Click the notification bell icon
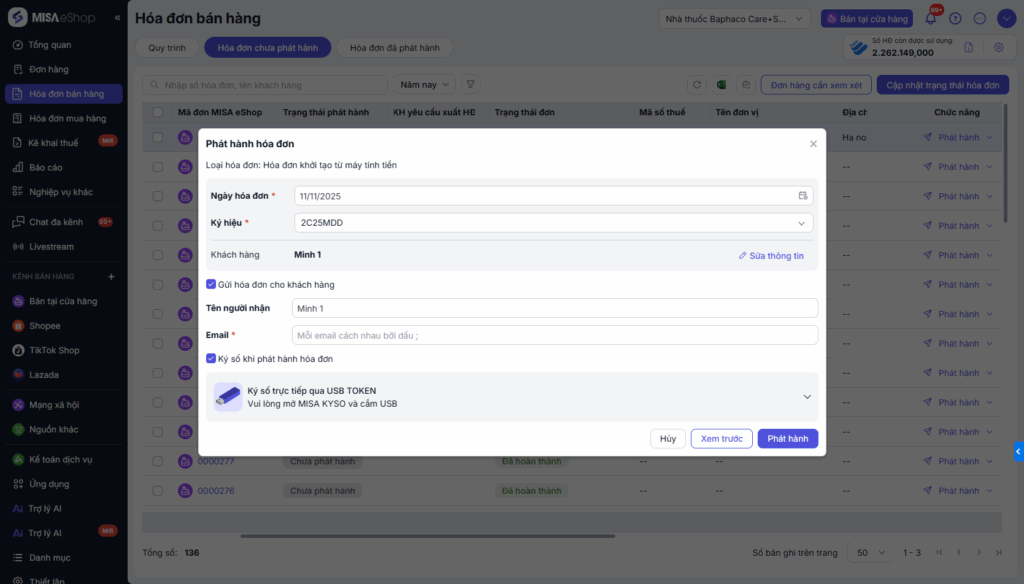The height and width of the screenshot is (584, 1024). [931, 18]
